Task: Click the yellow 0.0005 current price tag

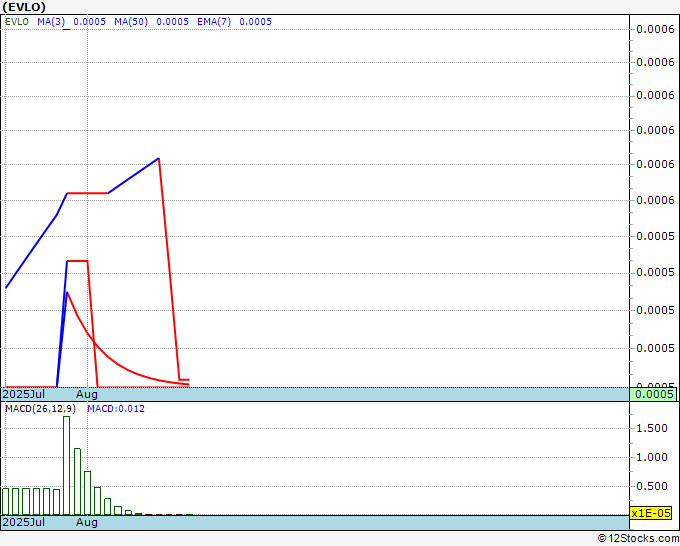Action: point(654,395)
